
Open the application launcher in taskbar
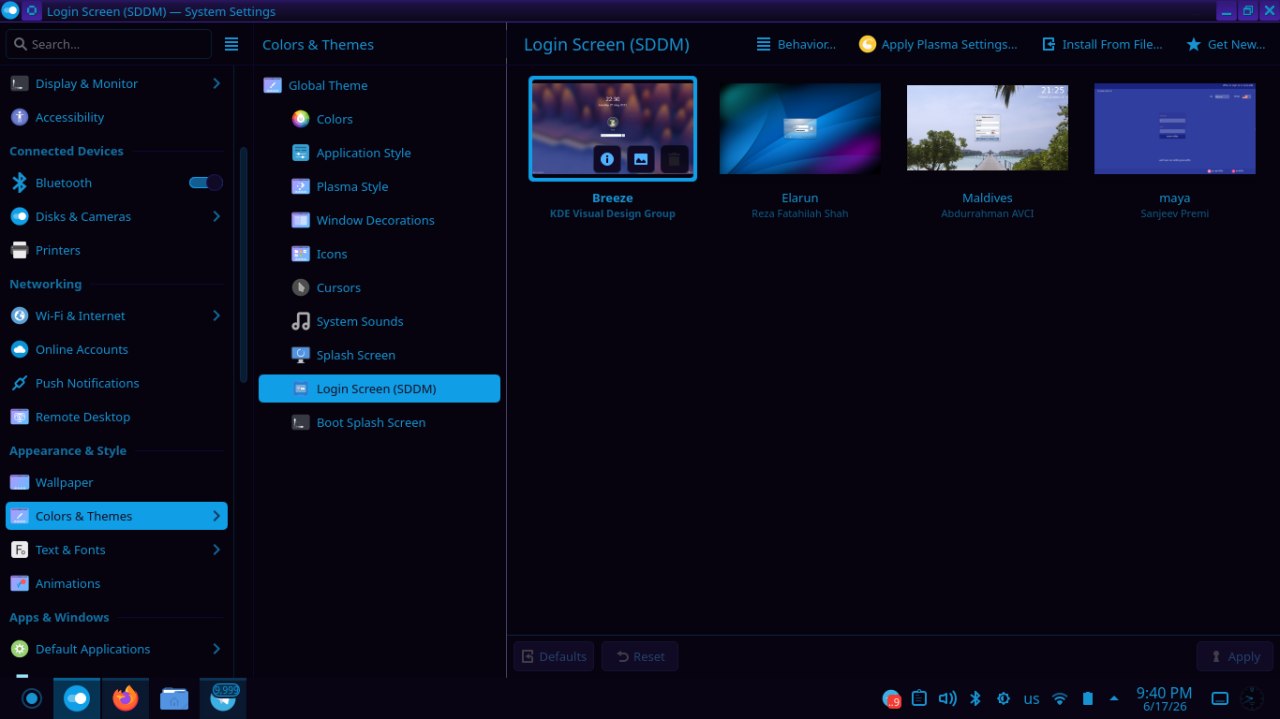(32, 698)
